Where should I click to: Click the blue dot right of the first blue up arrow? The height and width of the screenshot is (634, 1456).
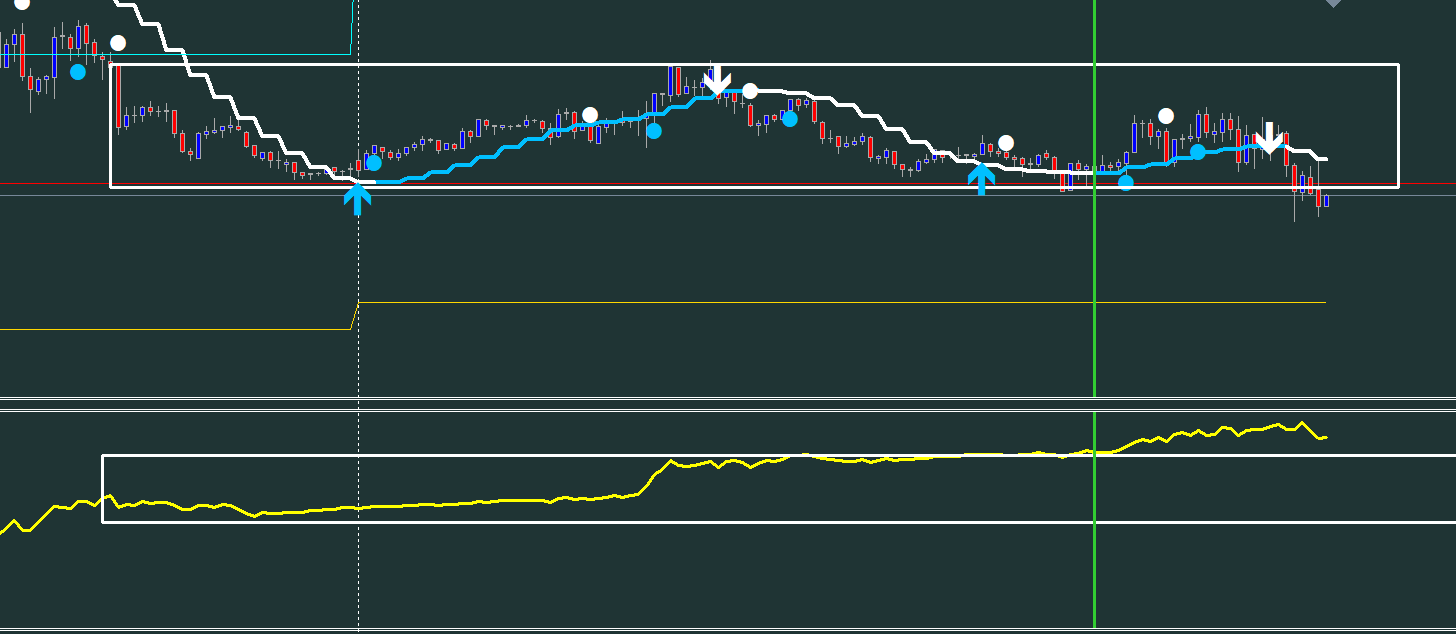373,162
